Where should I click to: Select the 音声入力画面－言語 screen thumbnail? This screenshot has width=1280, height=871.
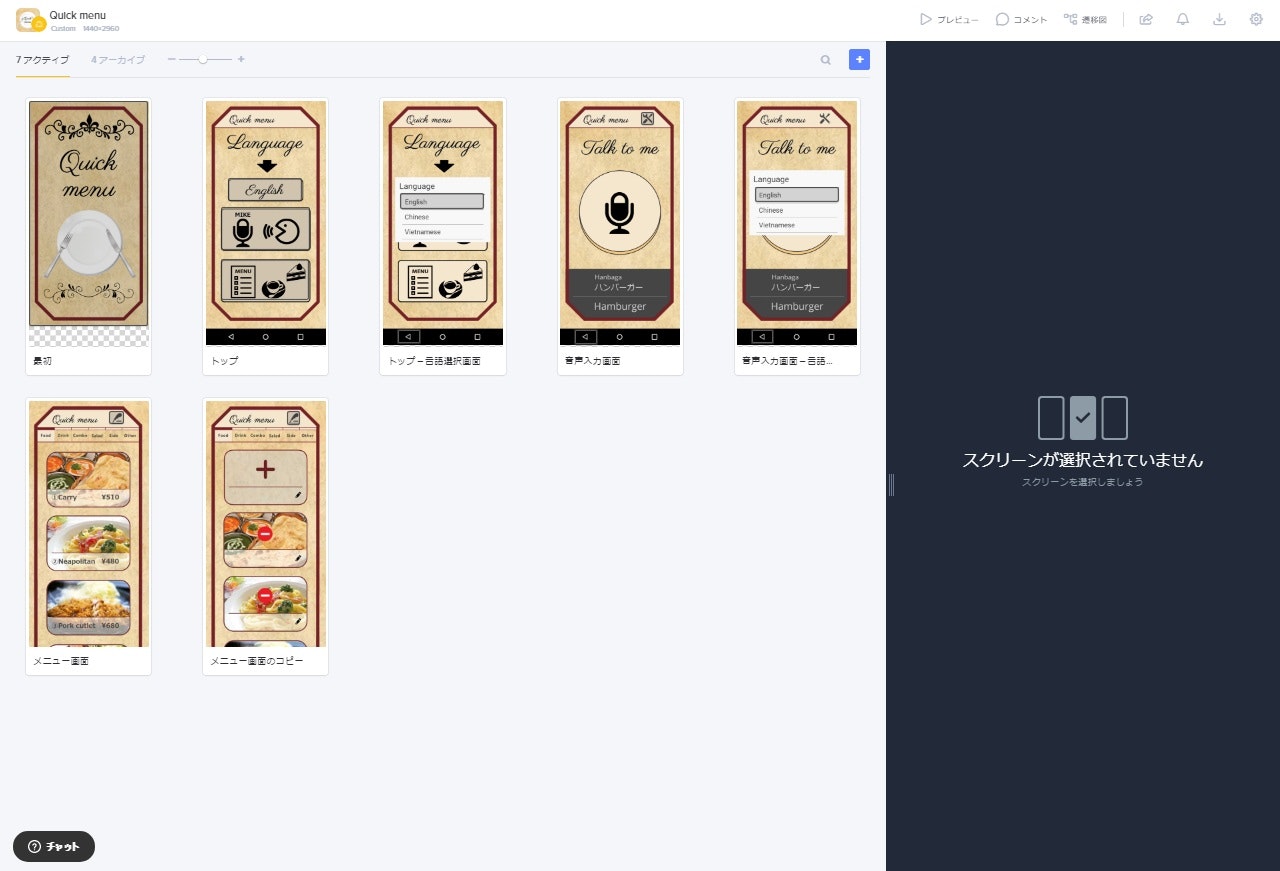[x=797, y=223]
